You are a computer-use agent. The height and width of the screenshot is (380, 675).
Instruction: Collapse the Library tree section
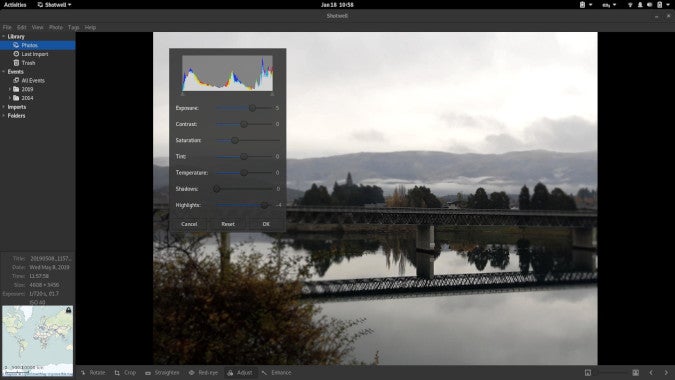[3, 37]
